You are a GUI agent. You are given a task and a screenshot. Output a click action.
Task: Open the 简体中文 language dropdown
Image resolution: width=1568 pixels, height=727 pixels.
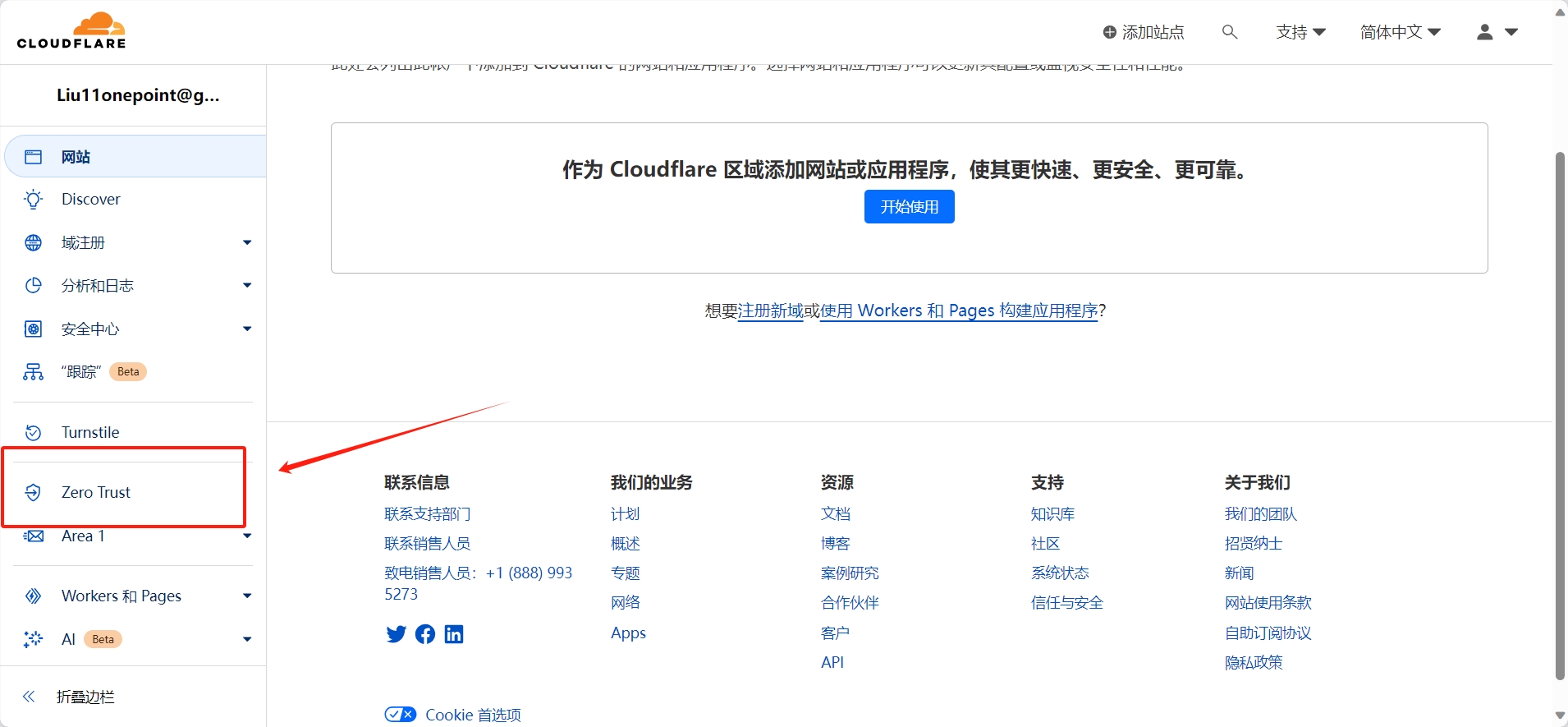coord(1400,32)
